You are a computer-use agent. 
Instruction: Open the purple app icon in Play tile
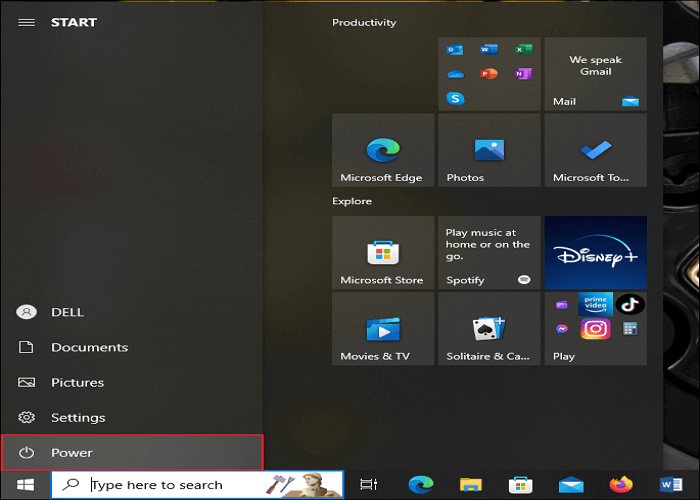pyautogui.click(x=562, y=304)
